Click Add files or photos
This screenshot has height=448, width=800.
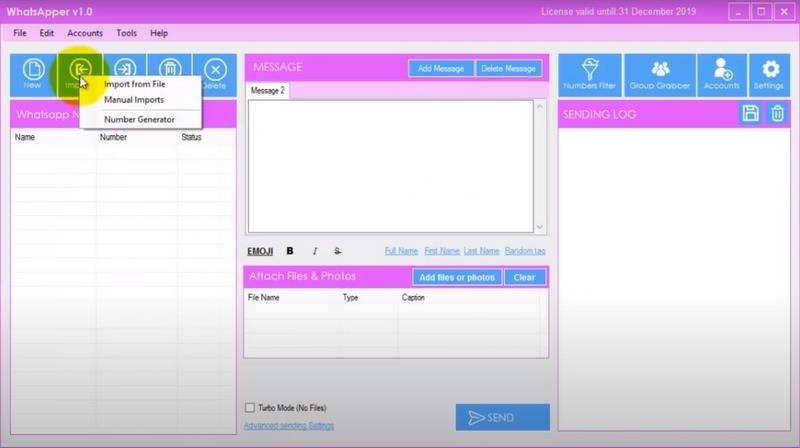click(x=457, y=278)
